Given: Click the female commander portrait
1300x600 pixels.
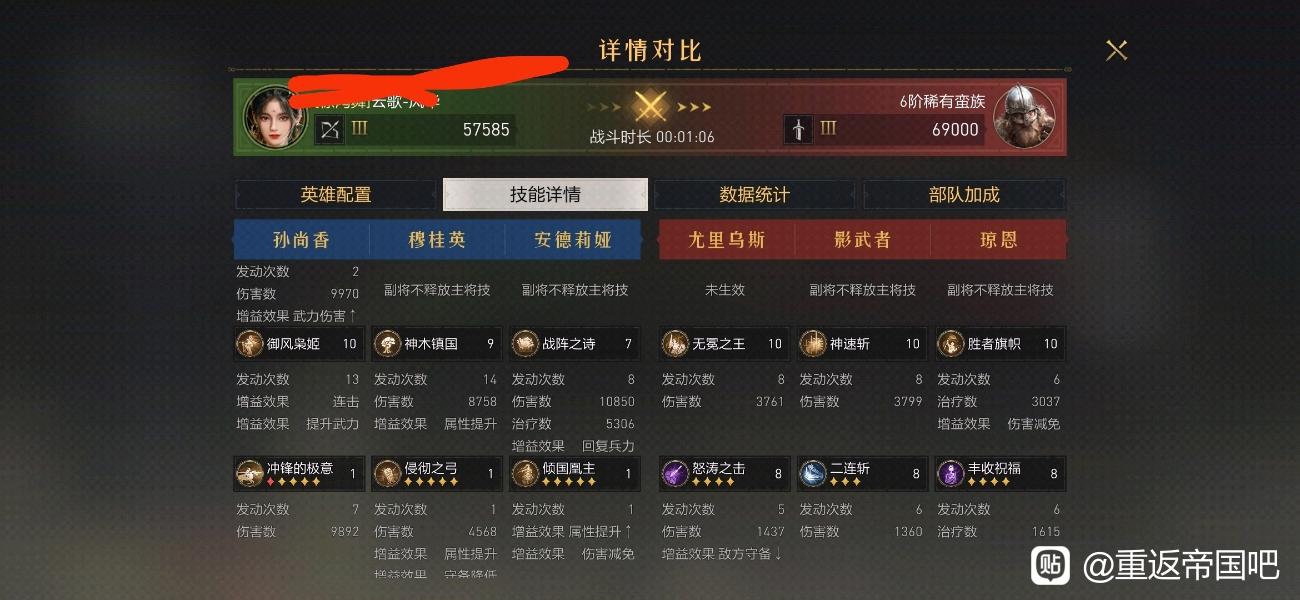Looking at the screenshot, I should coord(275,117).
